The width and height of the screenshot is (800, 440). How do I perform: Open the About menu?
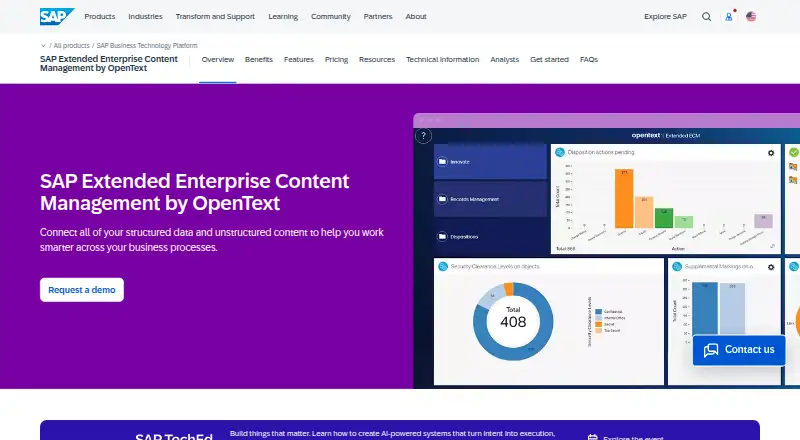416,16
